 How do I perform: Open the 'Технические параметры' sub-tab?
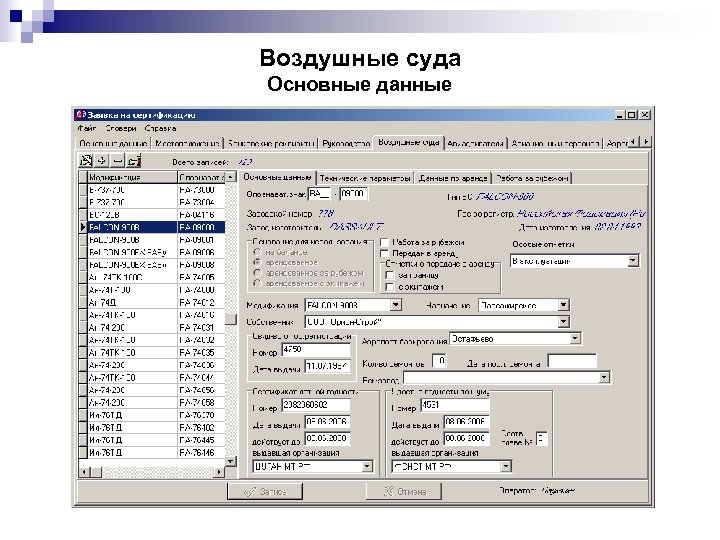click(x=365, y=178)
